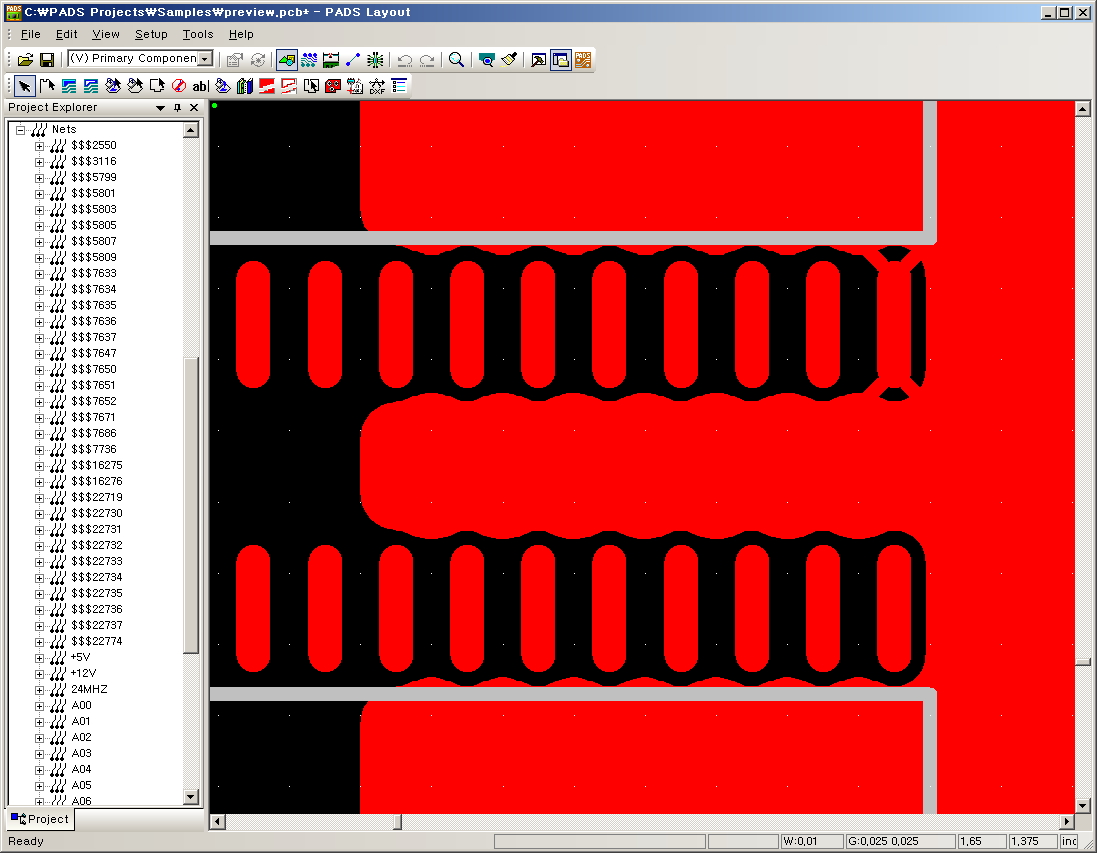Open the View menu

coord(106,34)
